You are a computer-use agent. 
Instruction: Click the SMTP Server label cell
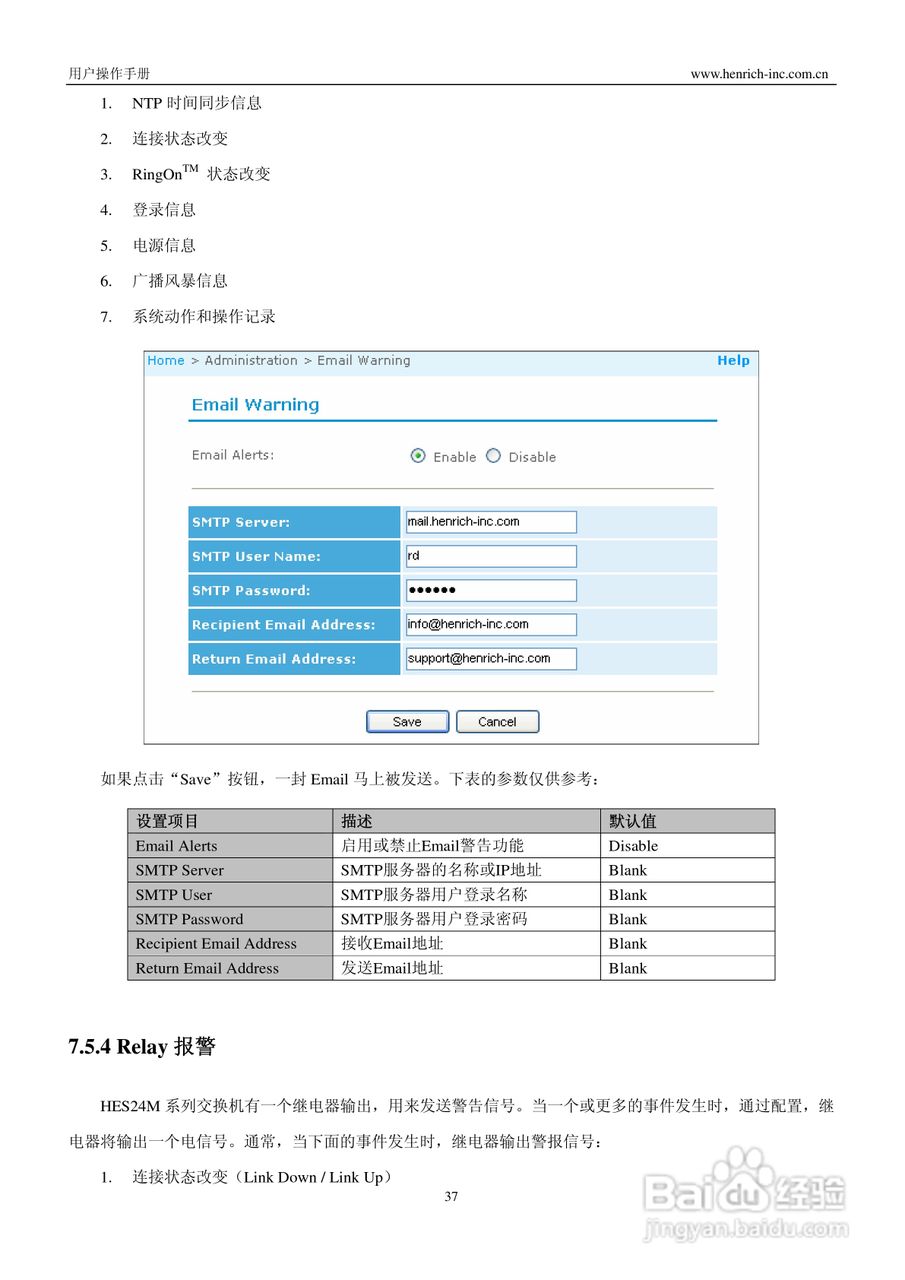pyautogui.click(x=294, y=521)
